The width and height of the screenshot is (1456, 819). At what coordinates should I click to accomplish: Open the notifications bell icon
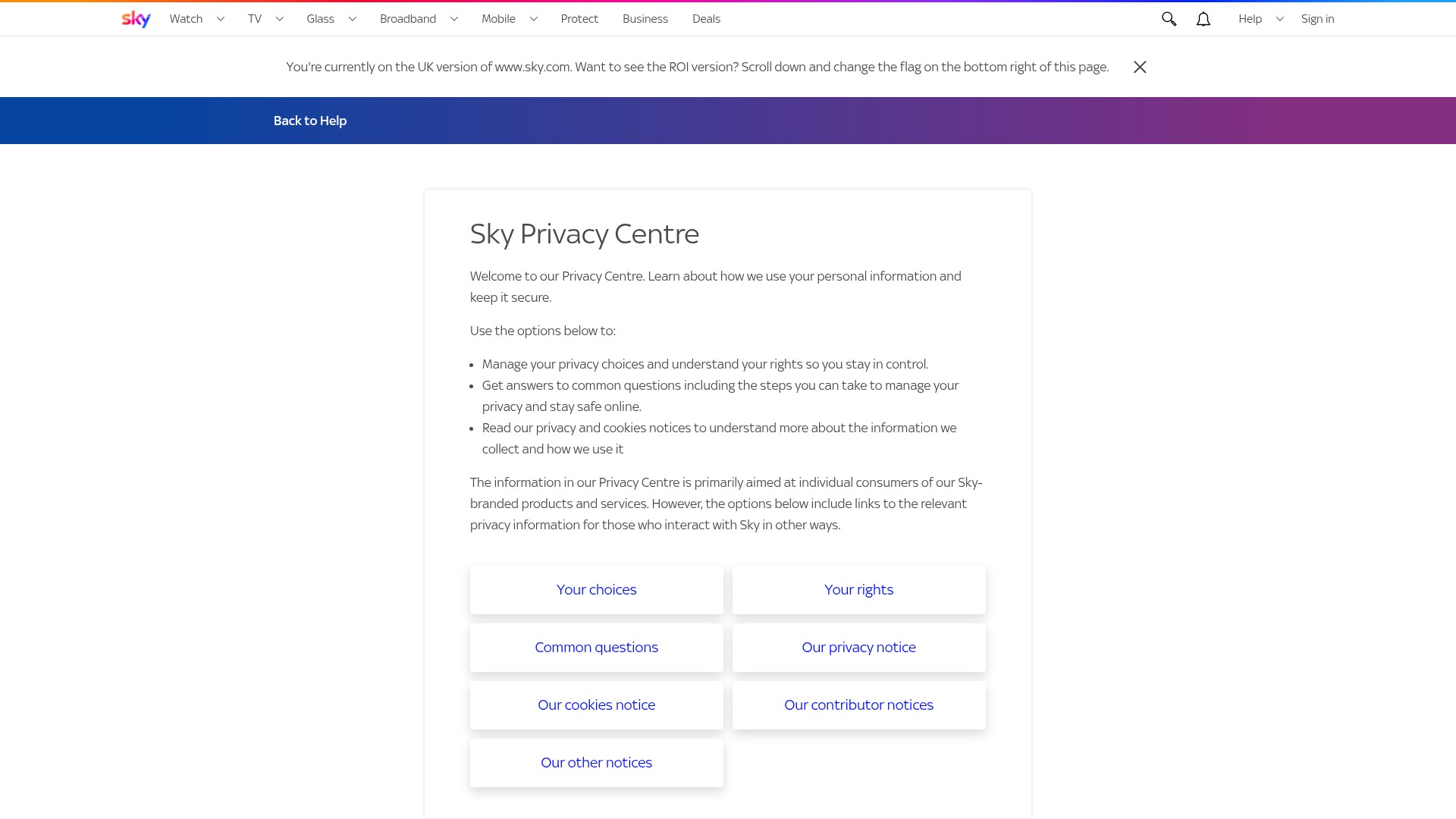coord(1203,19)
